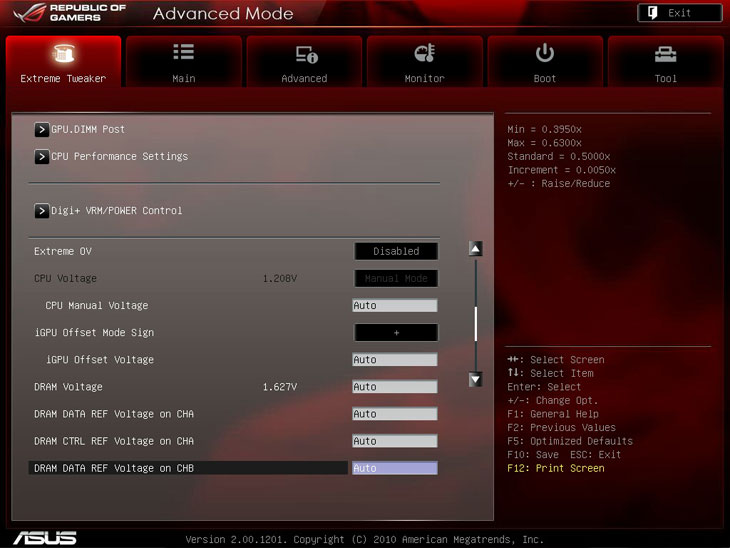Expand the GPU.DIMM Post submenu
This screenshot has height=548, width=730.
tap(42, 129)
